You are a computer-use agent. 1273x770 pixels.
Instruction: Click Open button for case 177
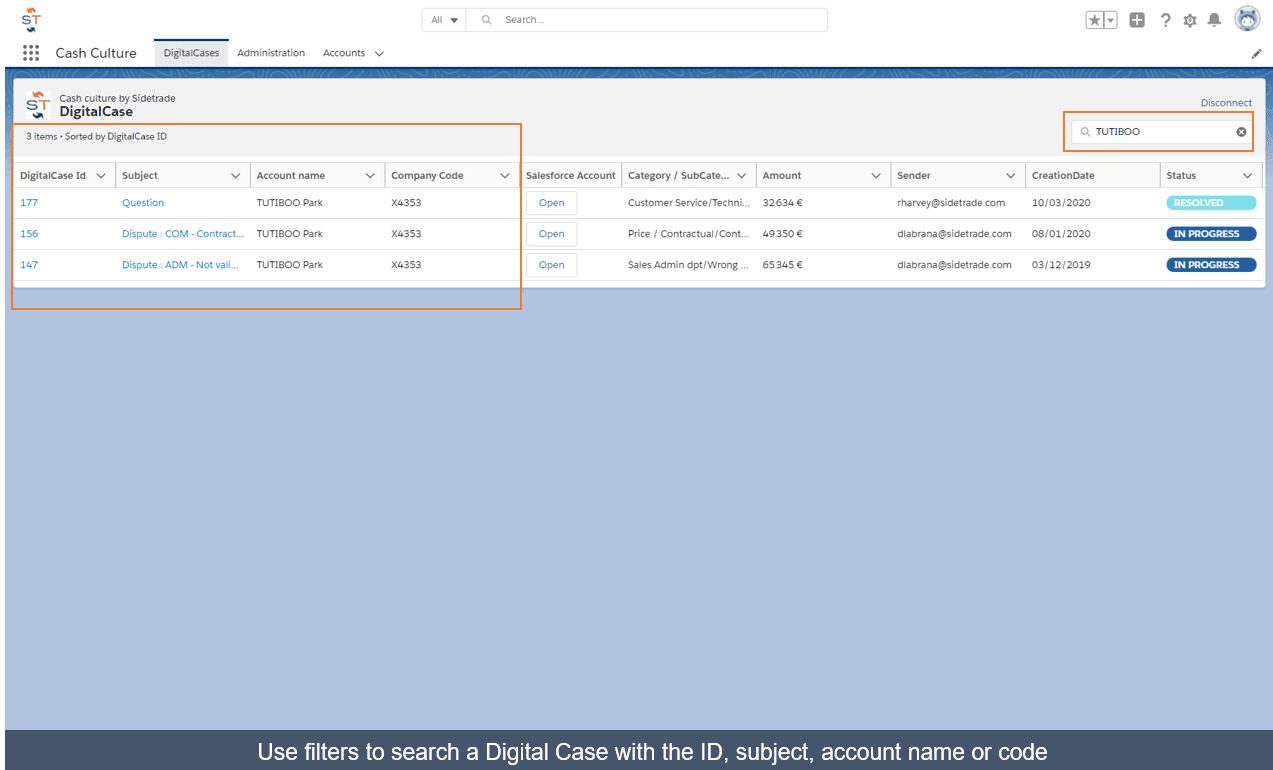pyautogui.click(x=552, y=203)
